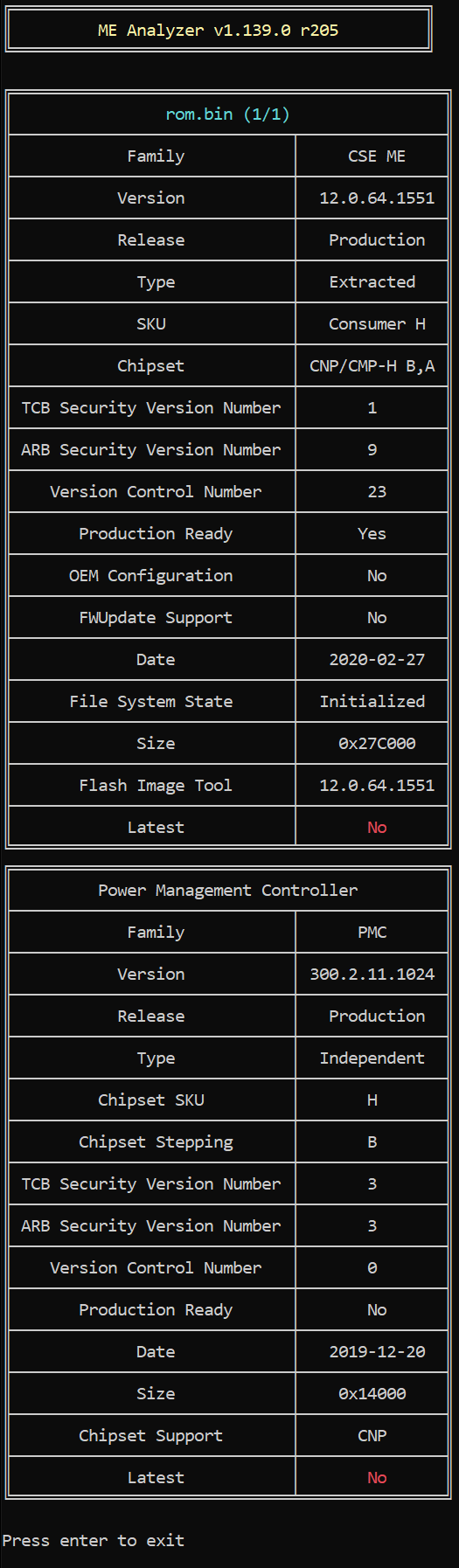Click the Independent type value

pos(372,1058)
